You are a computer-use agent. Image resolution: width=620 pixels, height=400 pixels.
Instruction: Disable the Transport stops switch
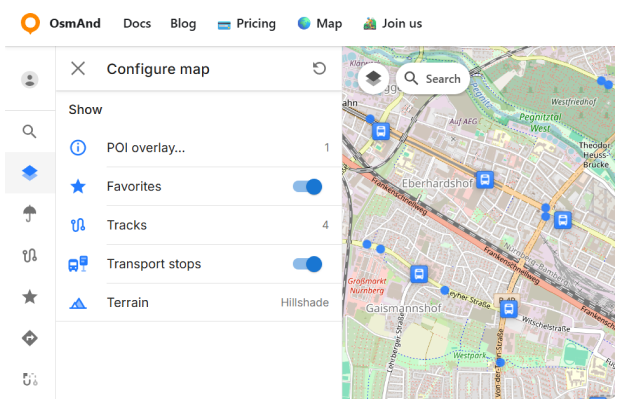[307, 264]
